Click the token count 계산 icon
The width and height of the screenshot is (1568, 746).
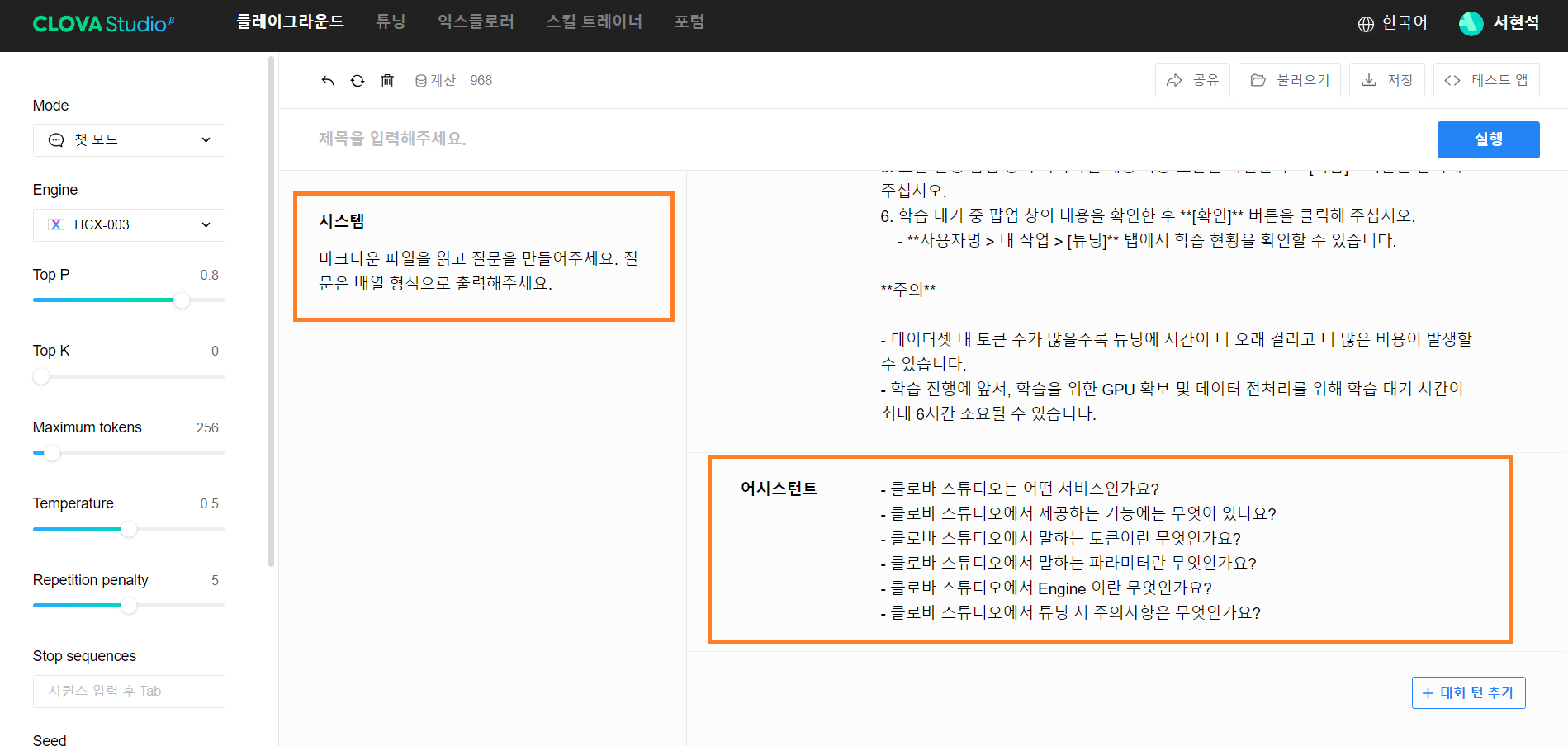pos(421,80)
